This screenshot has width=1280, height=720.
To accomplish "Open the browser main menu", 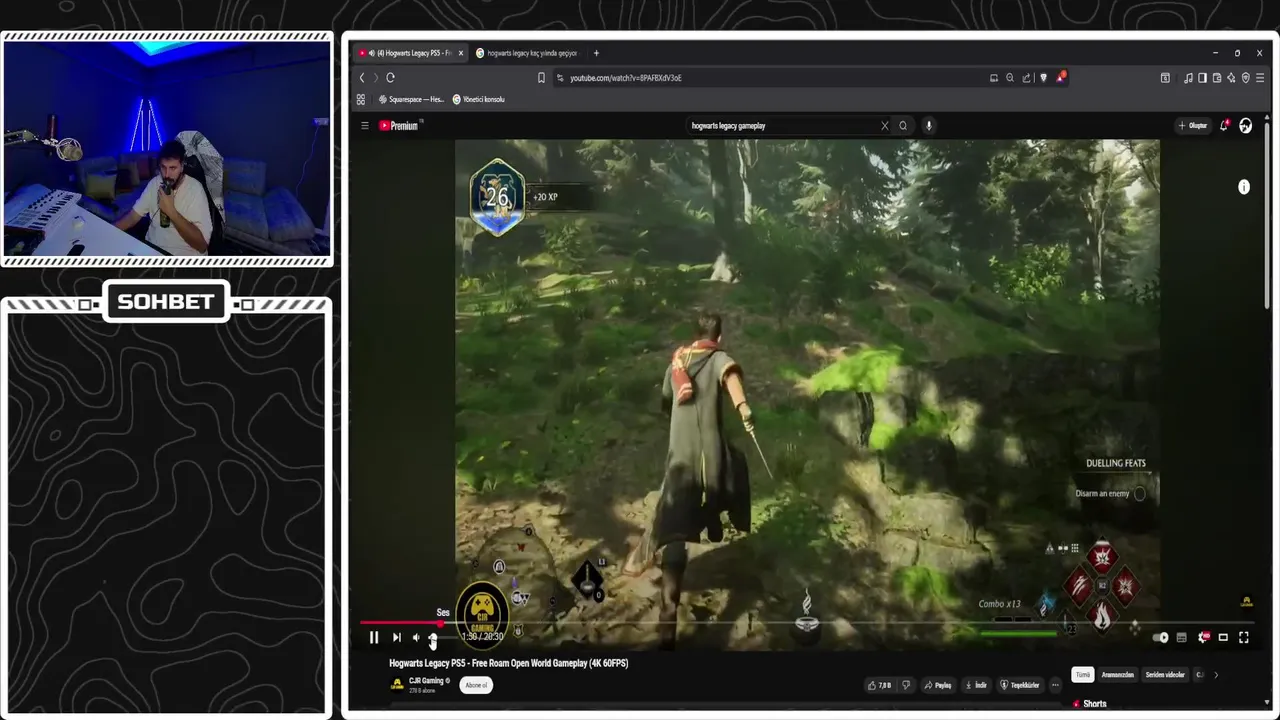I will pyautogui.click(x=1260, y=77).
